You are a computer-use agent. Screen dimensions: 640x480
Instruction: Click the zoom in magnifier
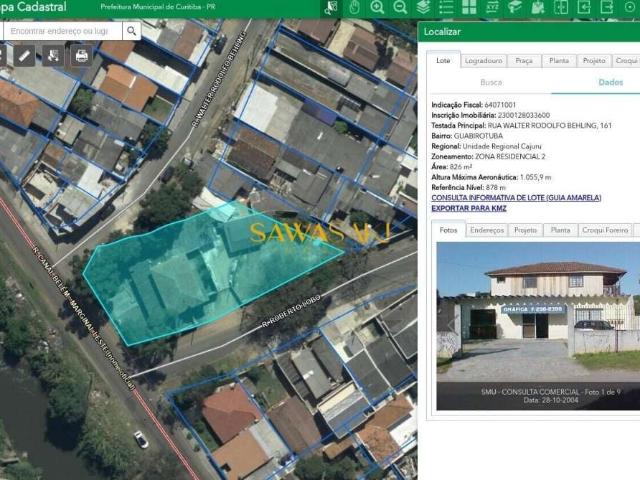coord(377,7)
